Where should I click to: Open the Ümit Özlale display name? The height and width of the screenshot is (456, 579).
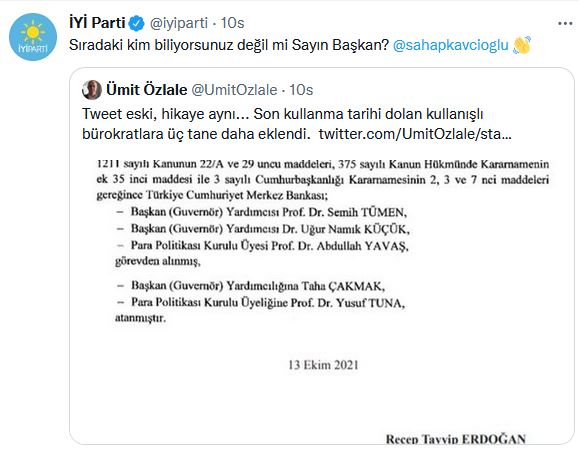click(147, 90)
